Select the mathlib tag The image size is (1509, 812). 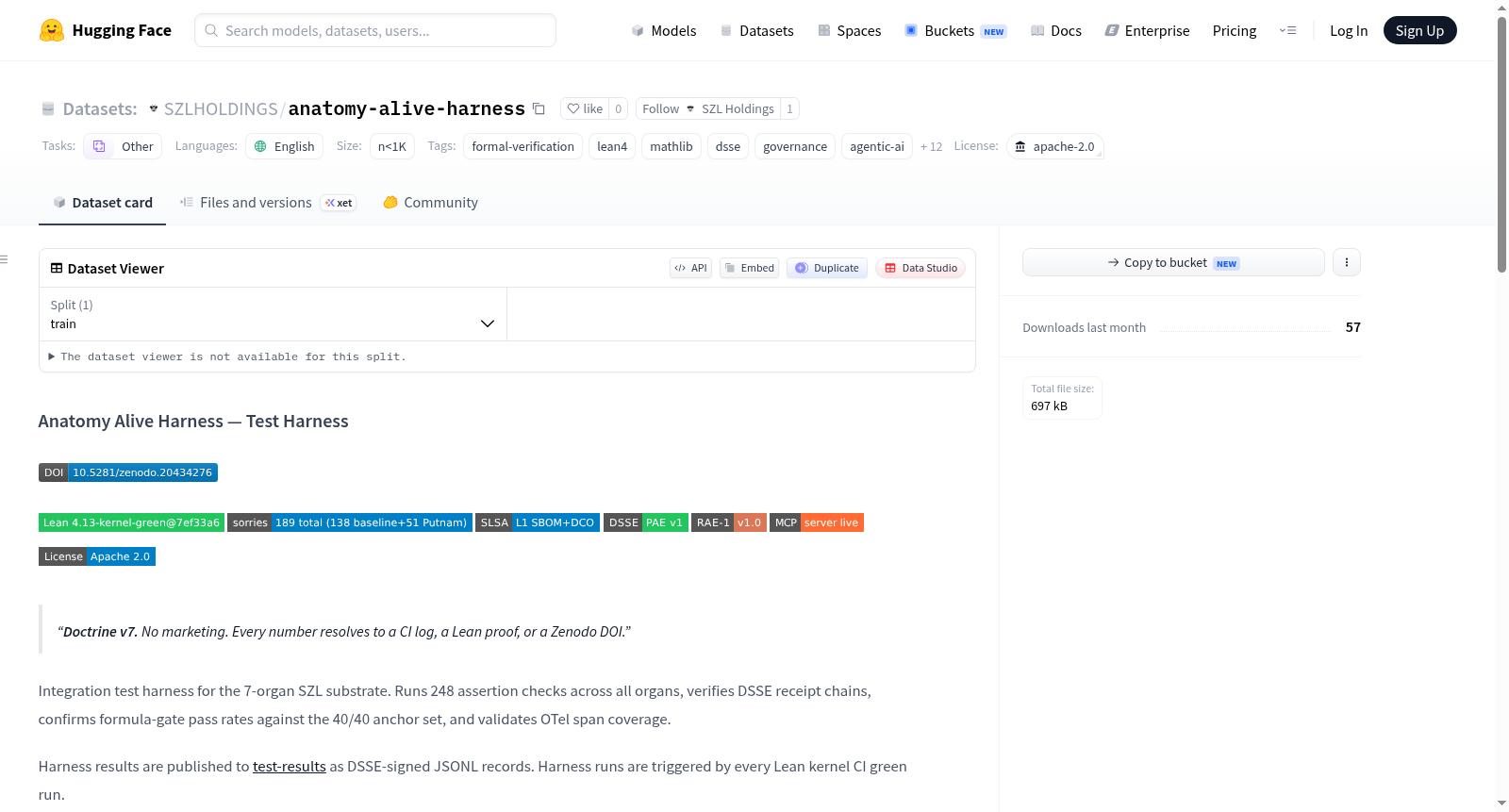coord(672,146)
